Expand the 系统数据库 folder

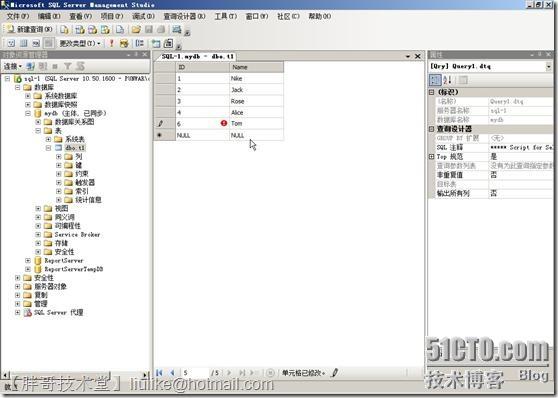point(28,96)
